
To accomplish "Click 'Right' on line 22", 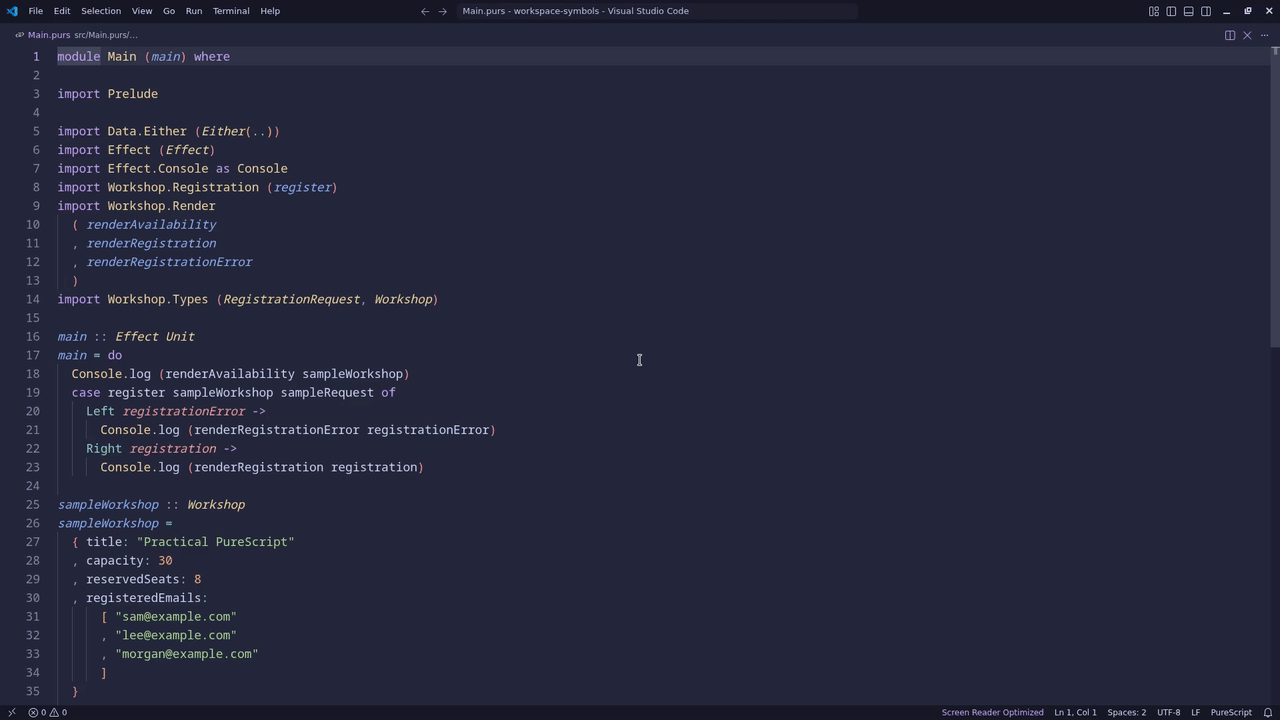I will [104, 449].
